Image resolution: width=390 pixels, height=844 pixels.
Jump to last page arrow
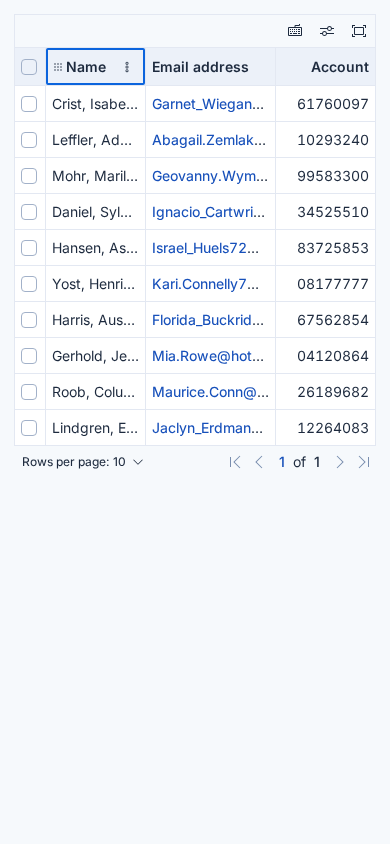coord(364,462)
